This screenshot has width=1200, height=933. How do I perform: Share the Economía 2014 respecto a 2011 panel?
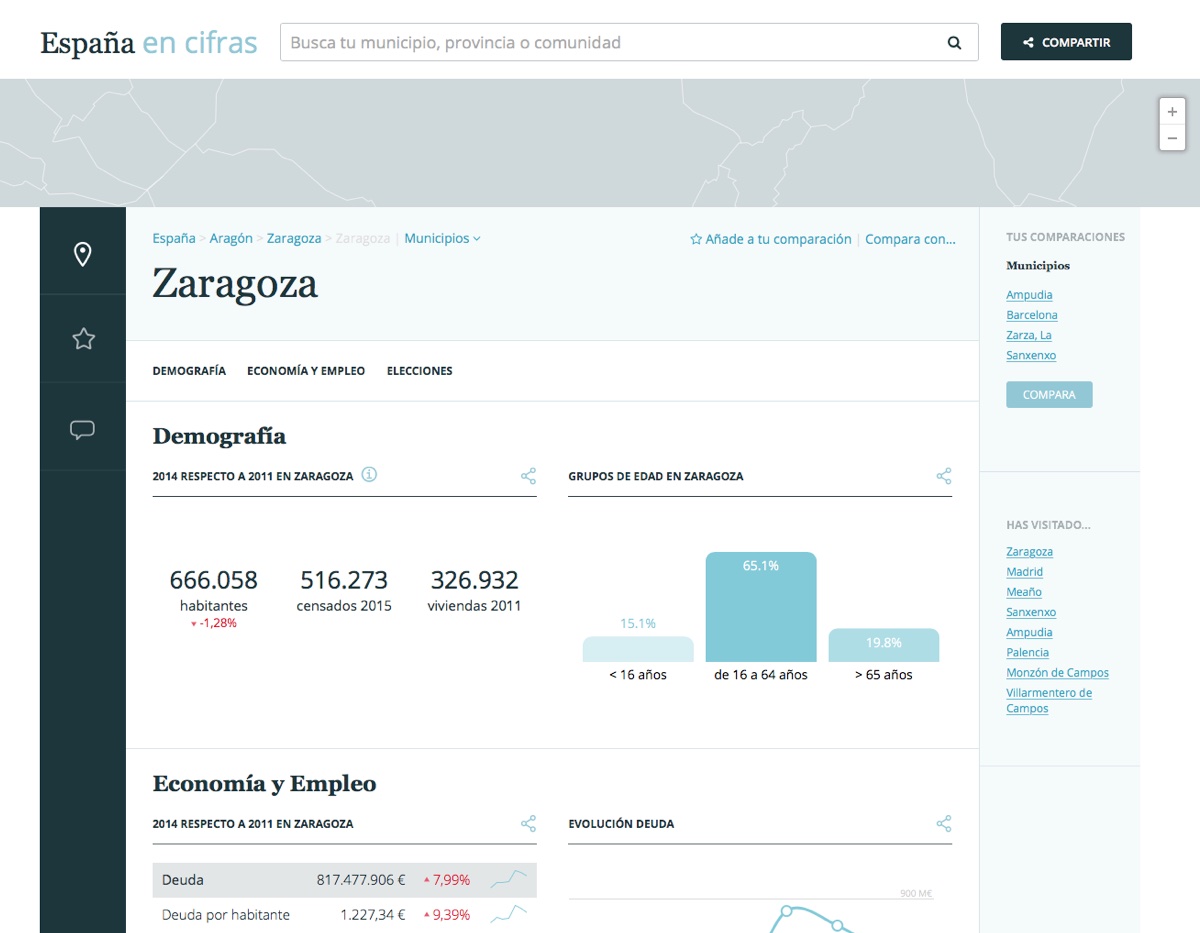(x=528, y=824)
